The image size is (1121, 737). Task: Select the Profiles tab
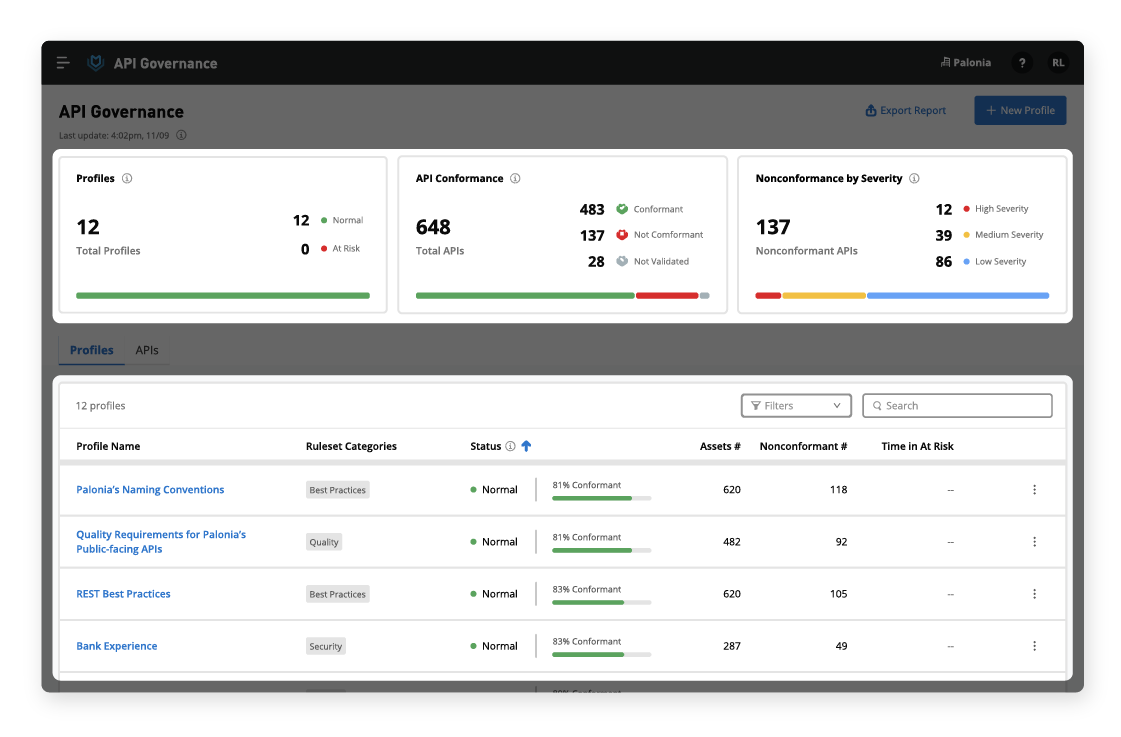[91, 350]
